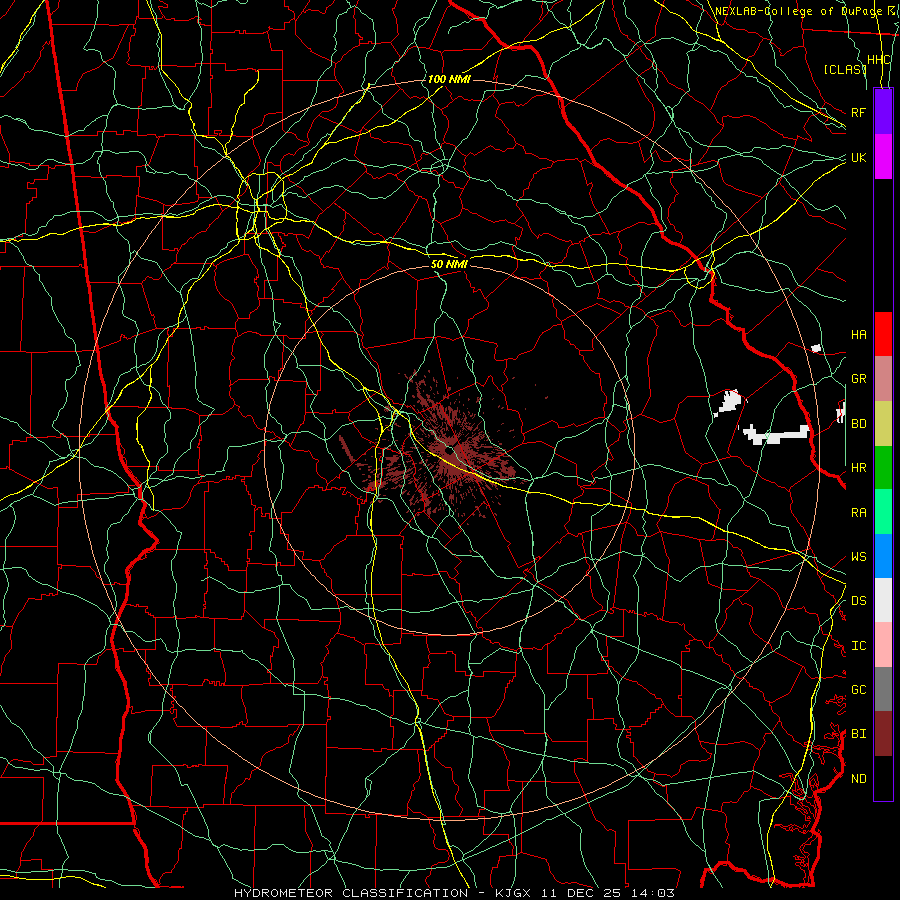Click the HR legend label
The image size is (900, 900).
coord(858,468)
